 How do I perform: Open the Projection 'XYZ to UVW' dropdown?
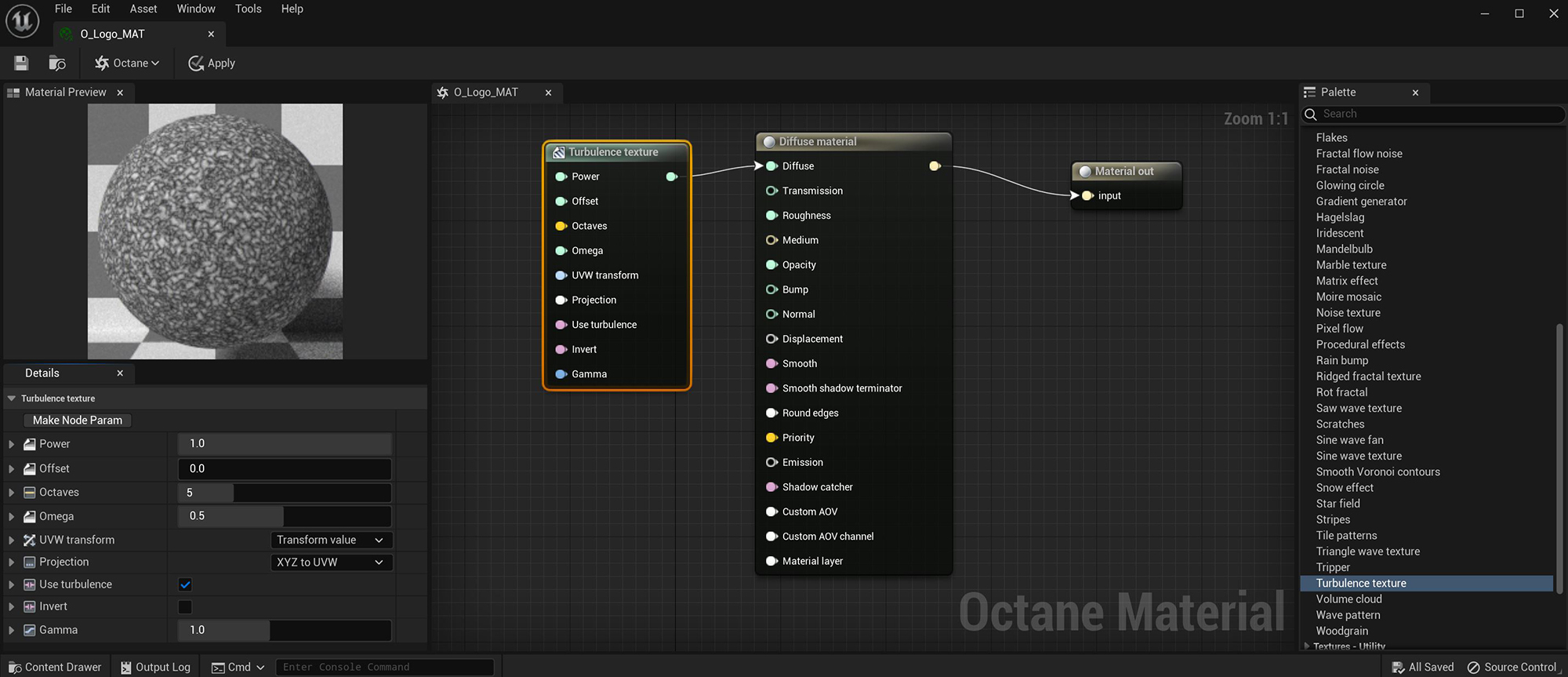[332, 562]
